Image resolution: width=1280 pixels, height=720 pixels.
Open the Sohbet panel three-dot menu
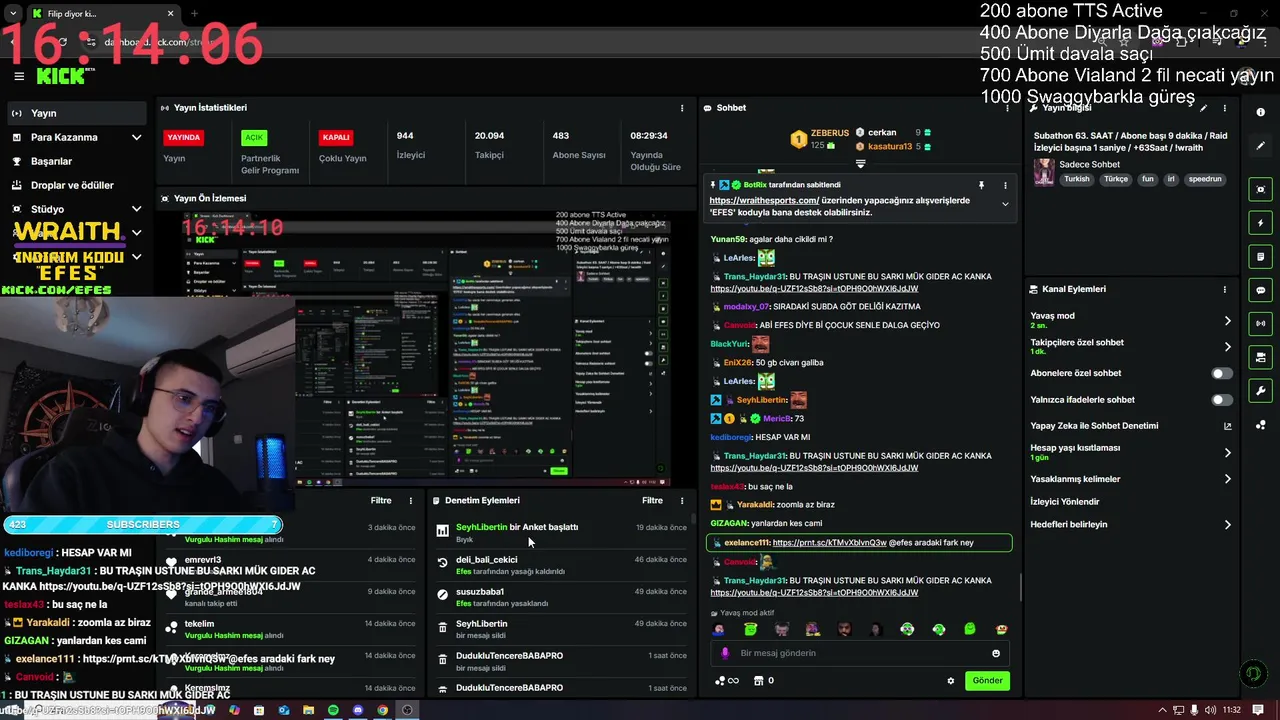[1005, 108]
